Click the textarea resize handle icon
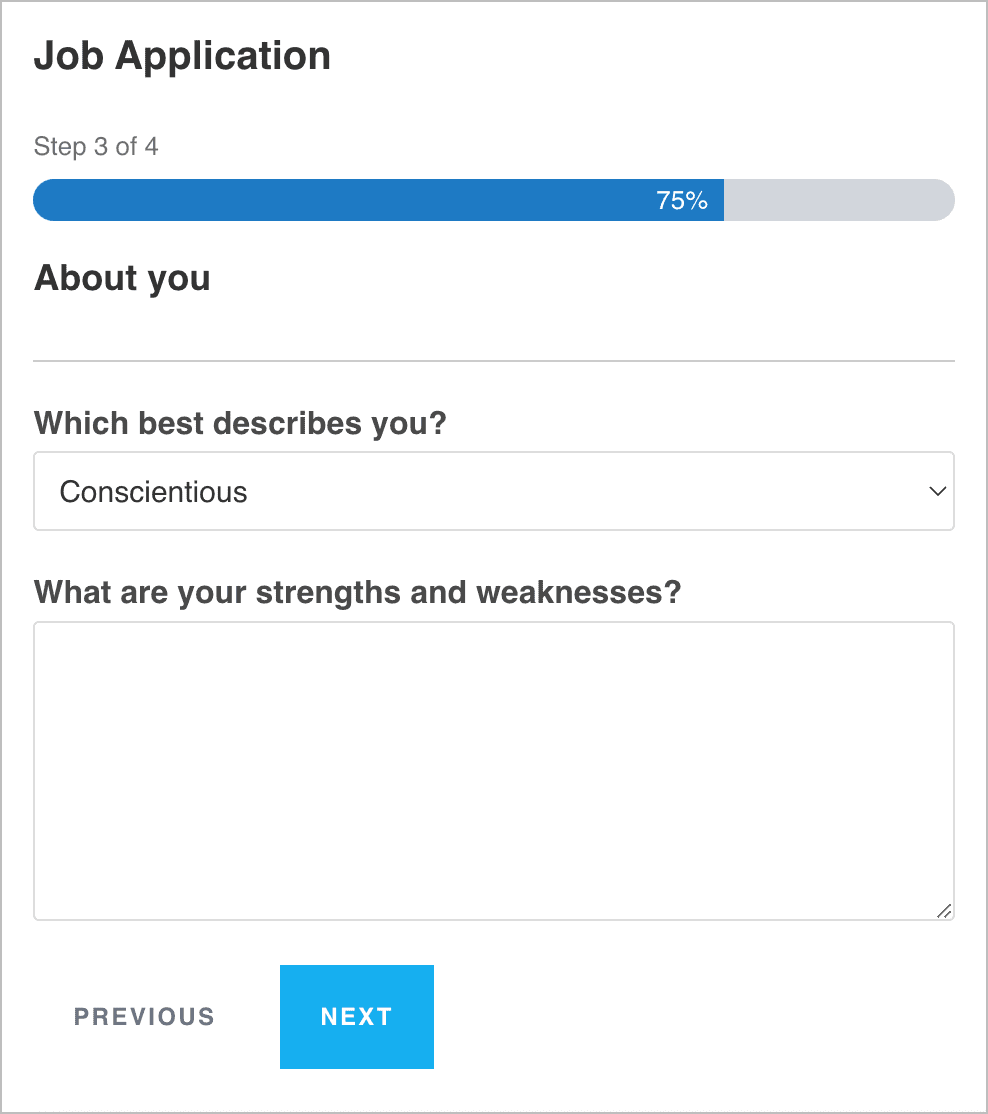 click(x=945, y=911)
